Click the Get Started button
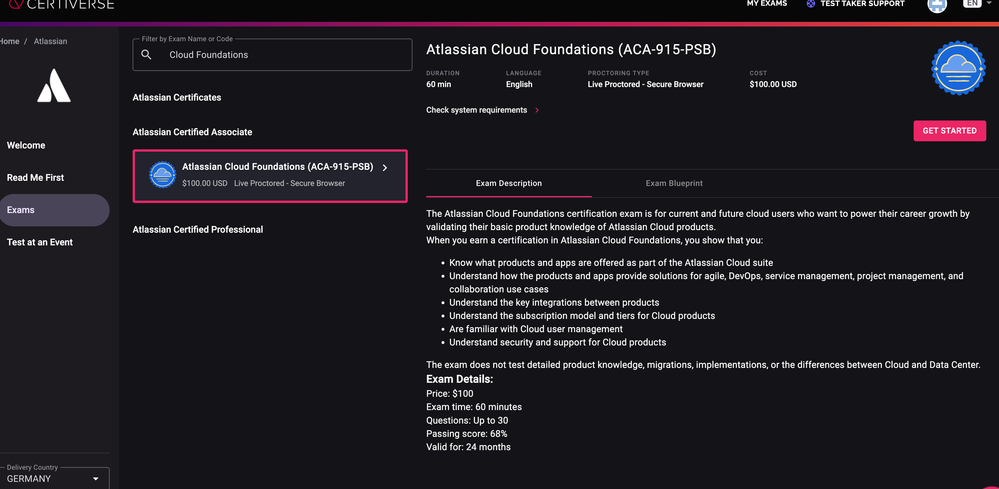999x489 pixels. [949, 131]
